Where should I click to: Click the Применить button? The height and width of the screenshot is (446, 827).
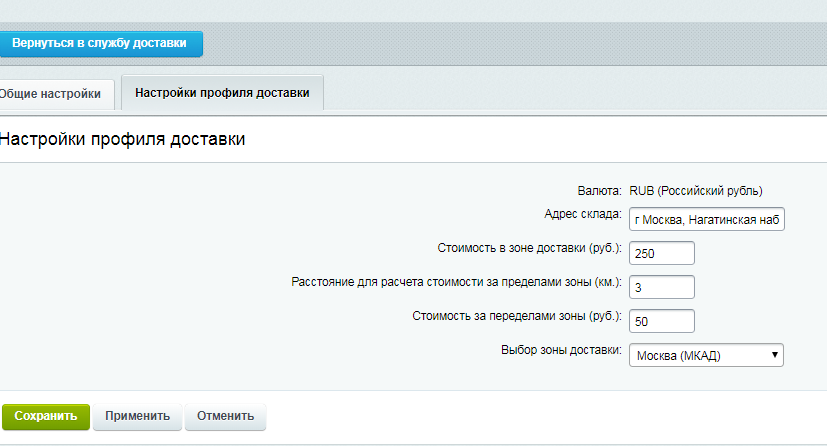coord(137,416)
